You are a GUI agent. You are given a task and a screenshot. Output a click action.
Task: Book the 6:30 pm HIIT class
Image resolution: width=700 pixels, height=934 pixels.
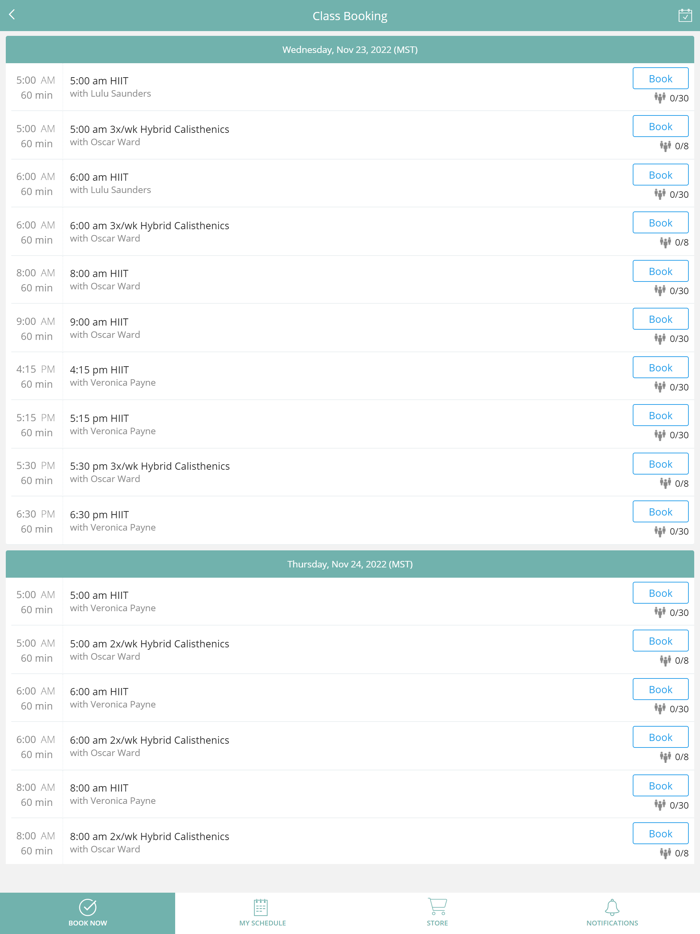click(660, 512)
